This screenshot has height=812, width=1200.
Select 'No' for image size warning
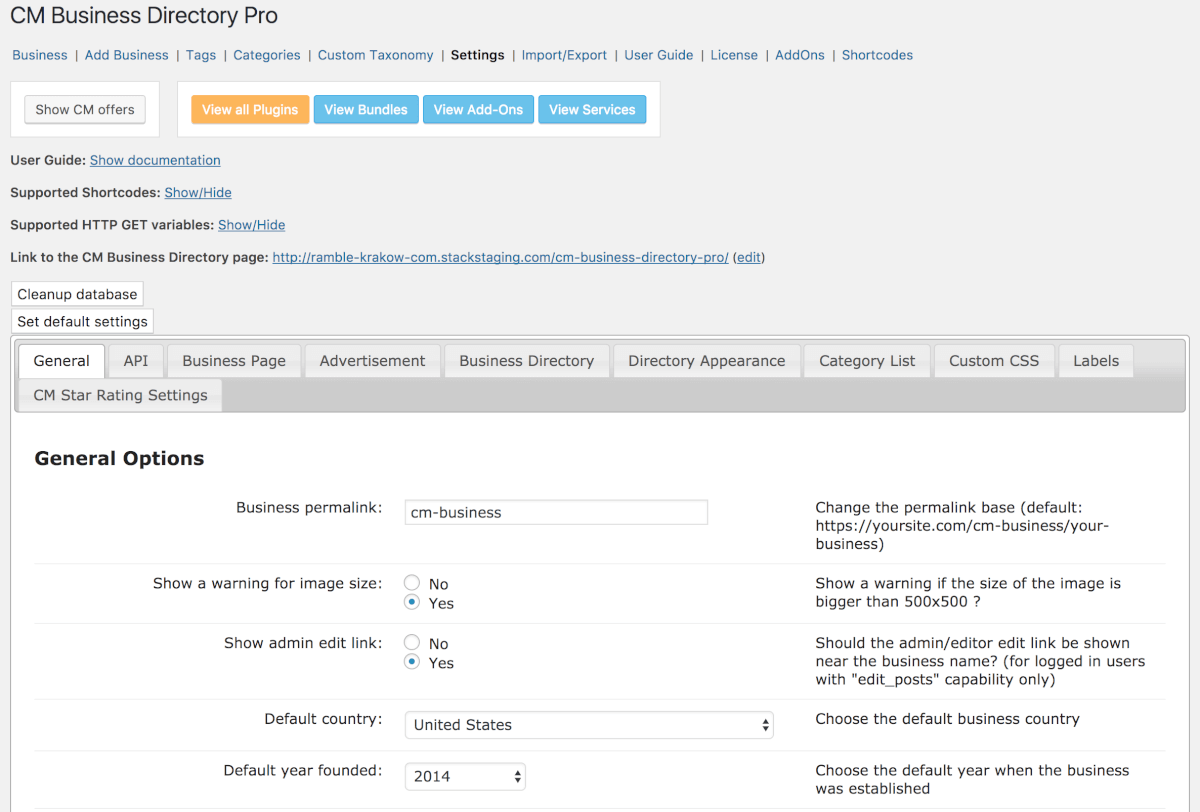point(411,583)
